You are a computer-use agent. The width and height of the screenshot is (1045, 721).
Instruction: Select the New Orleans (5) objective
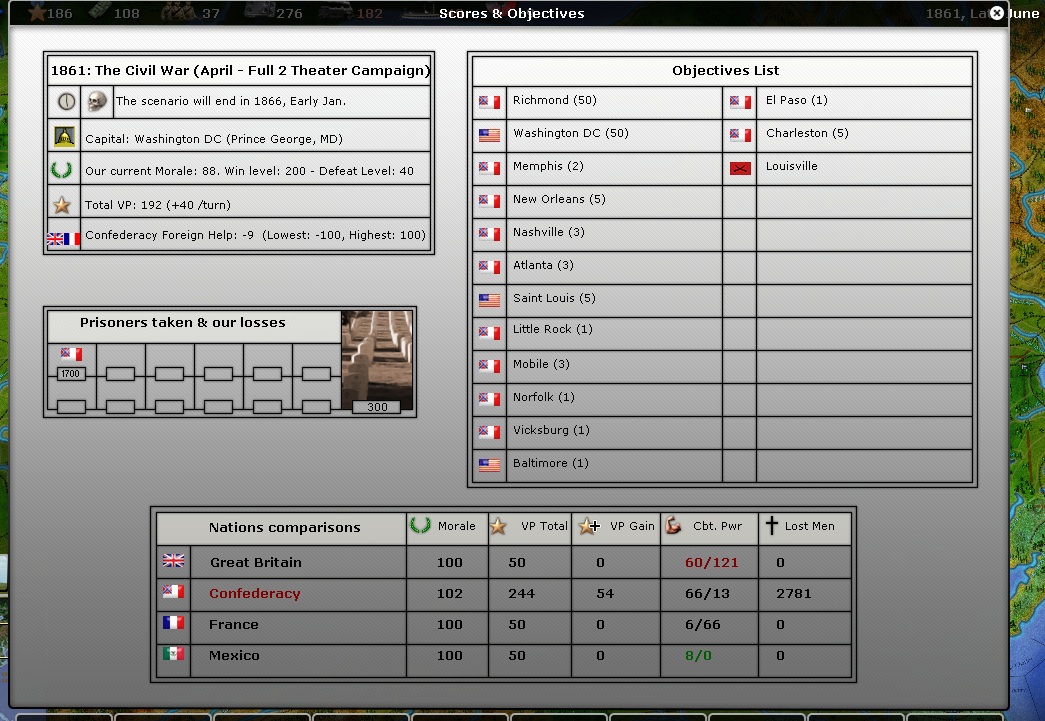tap(548, 200)
